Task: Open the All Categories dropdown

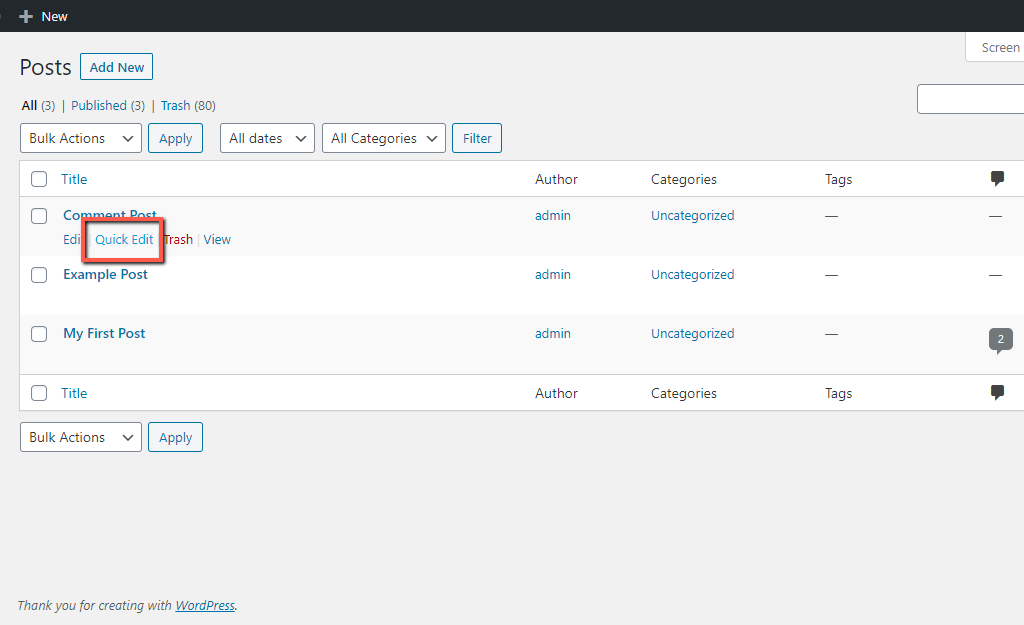Action: [384, 138]
